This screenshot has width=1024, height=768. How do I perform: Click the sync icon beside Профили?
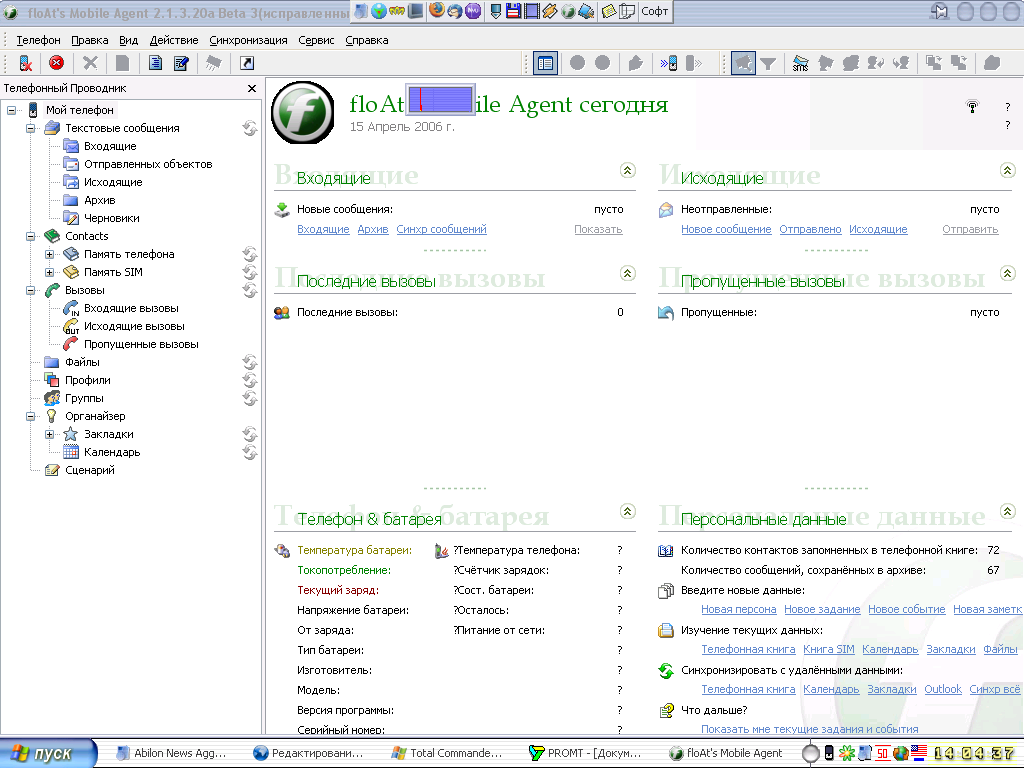(x=249, y=380)
